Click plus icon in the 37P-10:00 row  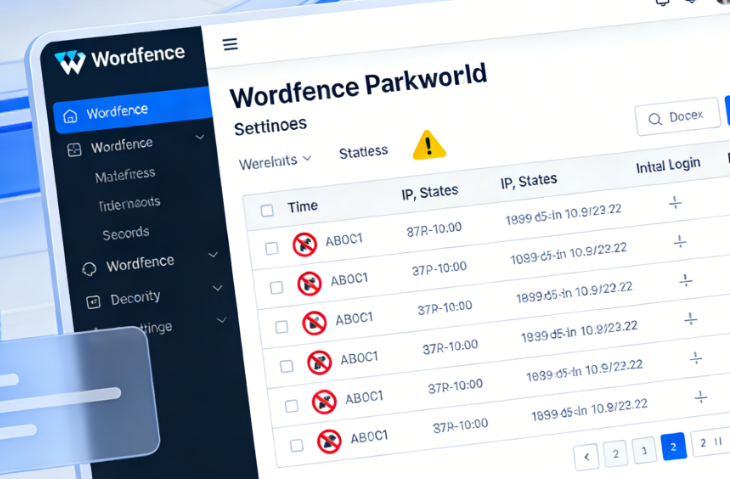tap(680, 242)
